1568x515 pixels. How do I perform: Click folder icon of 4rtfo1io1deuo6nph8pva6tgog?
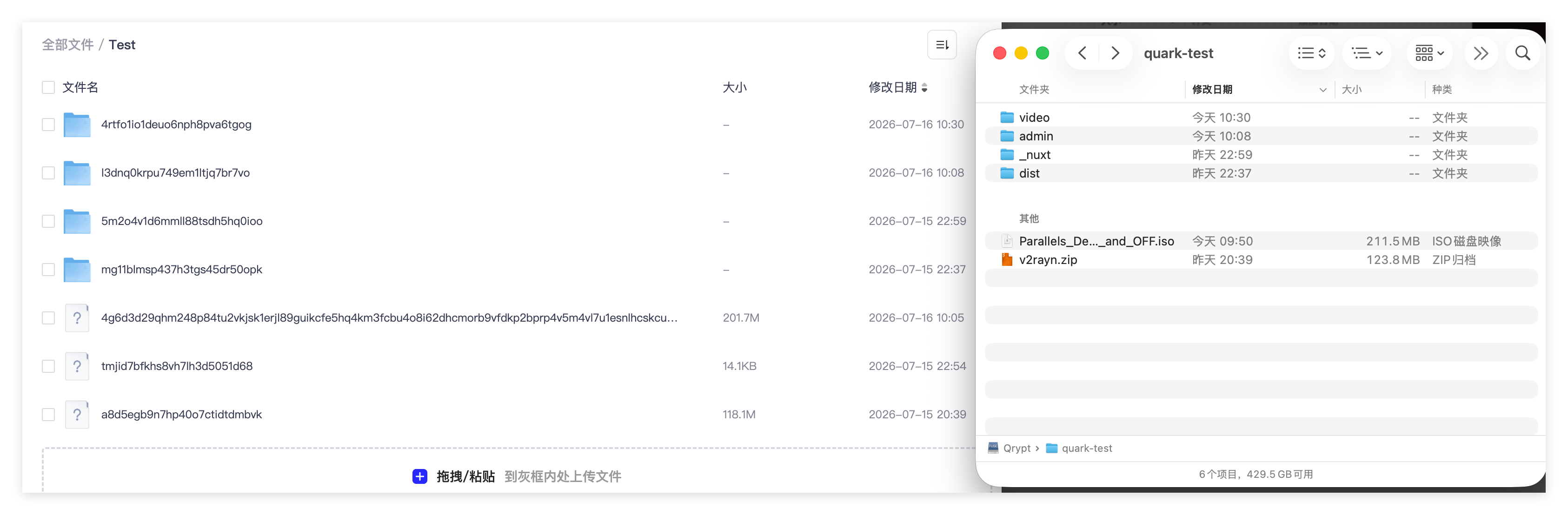(77, 125)
